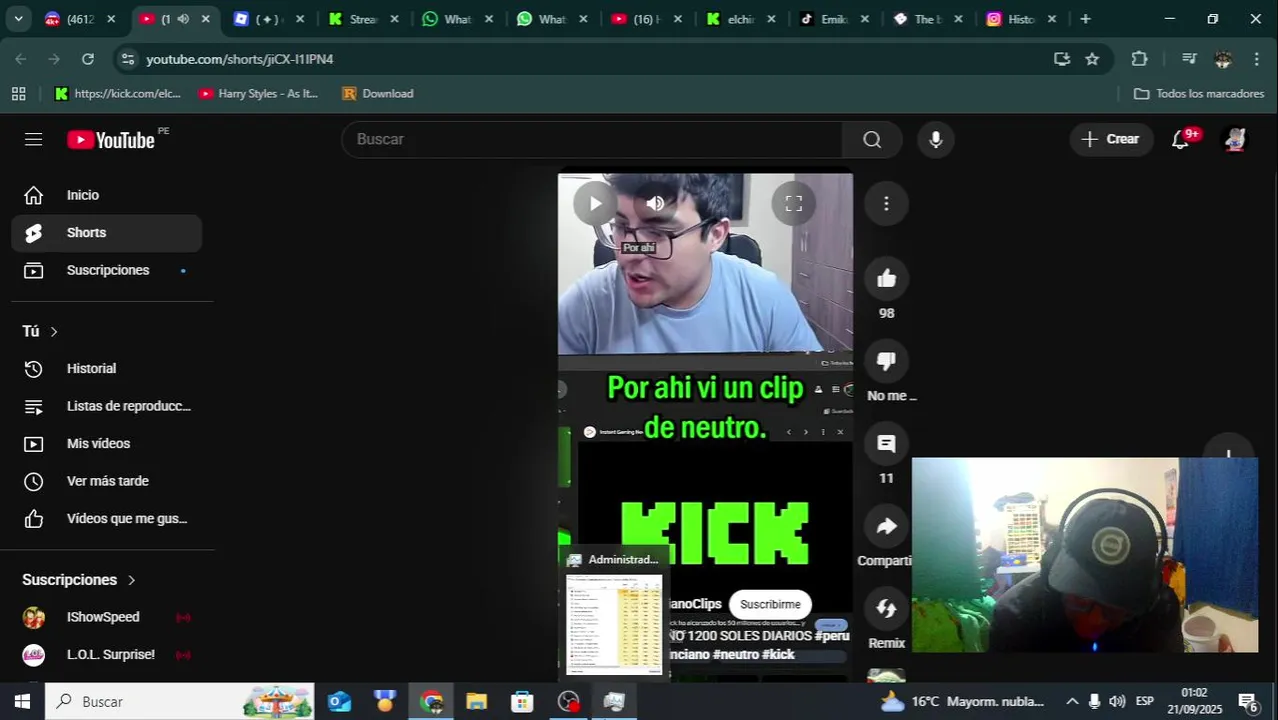Click the Crear button
The image size is (1278, 720).
point(1110,139)
